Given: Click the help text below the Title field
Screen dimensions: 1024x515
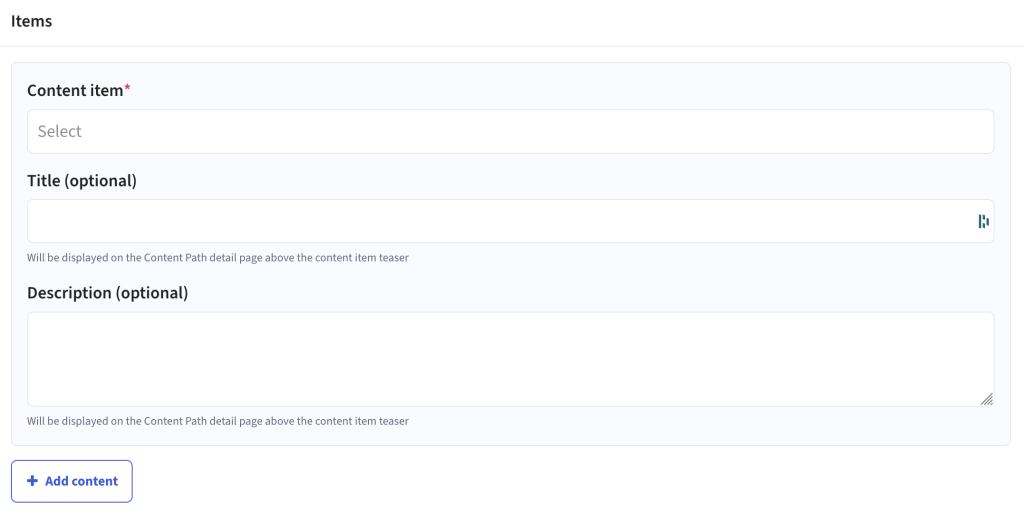Looking at the screenshot, I should coord(217,257).
